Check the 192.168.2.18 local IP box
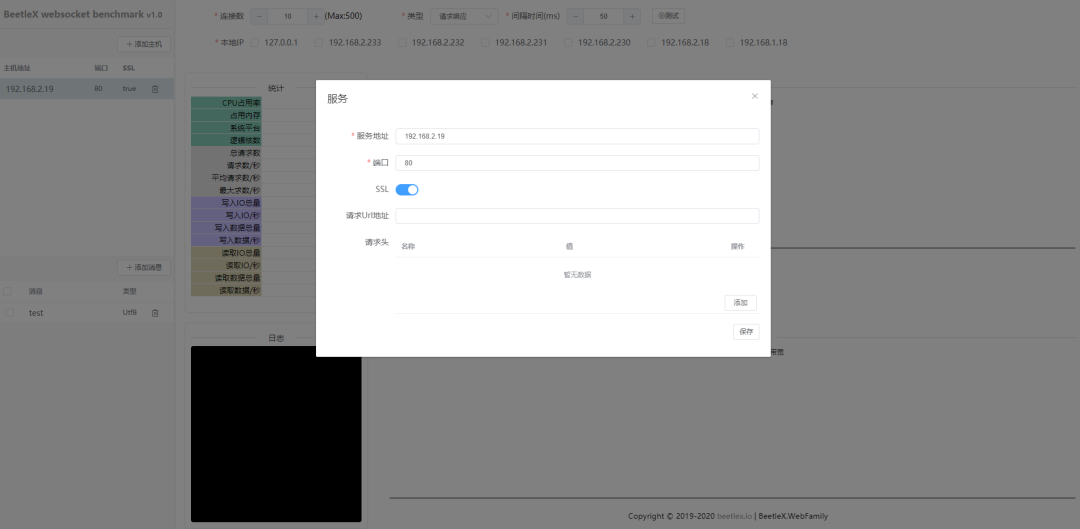Viewport: 1080px width, 529px height. coord(652,43)
